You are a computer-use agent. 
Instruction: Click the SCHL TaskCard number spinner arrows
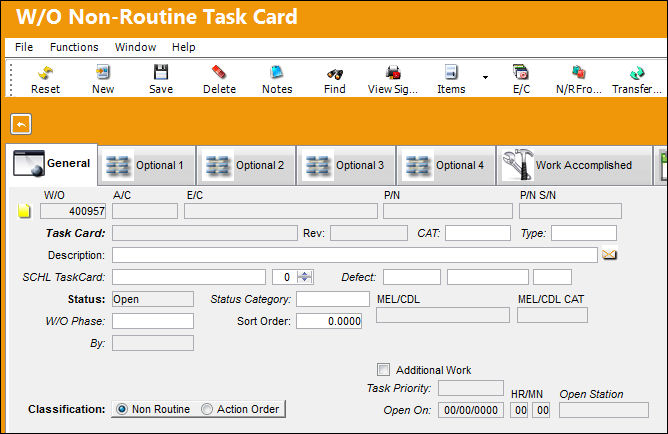tap(304, 277)
